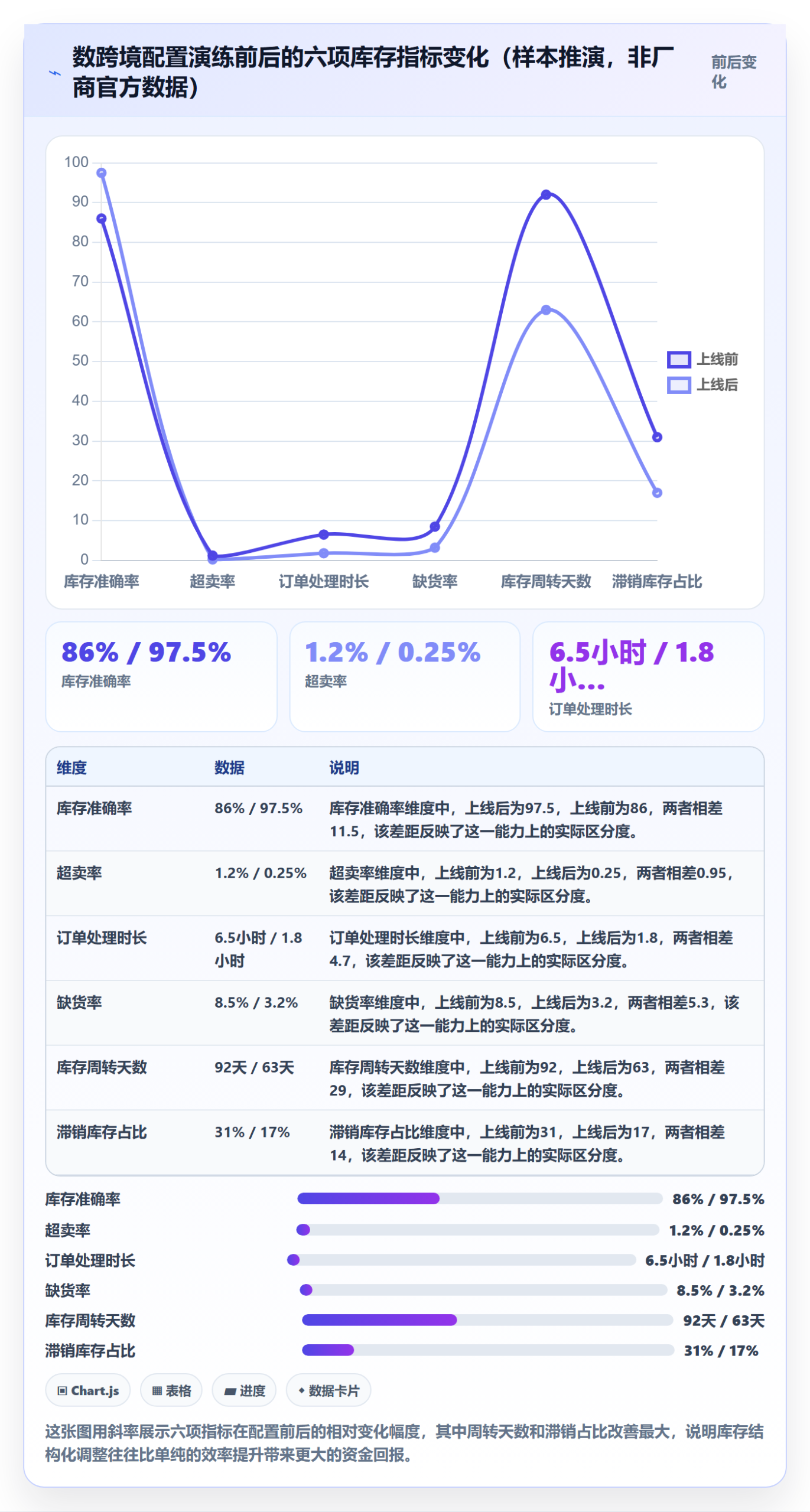Select the 超卖率 1.2% / 0.25% data card
The width and height of the screenshot is (810, 1512).
click(405, 676)
